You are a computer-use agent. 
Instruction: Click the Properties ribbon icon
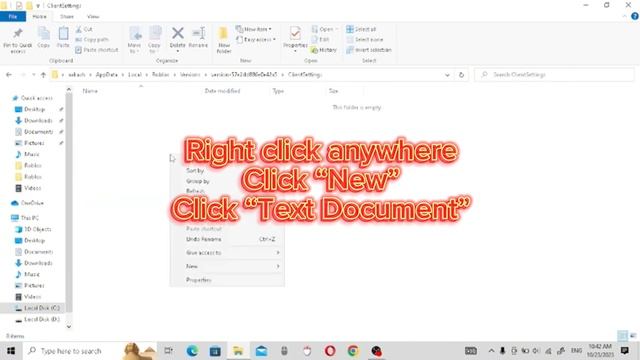click(x=295, y=39)
